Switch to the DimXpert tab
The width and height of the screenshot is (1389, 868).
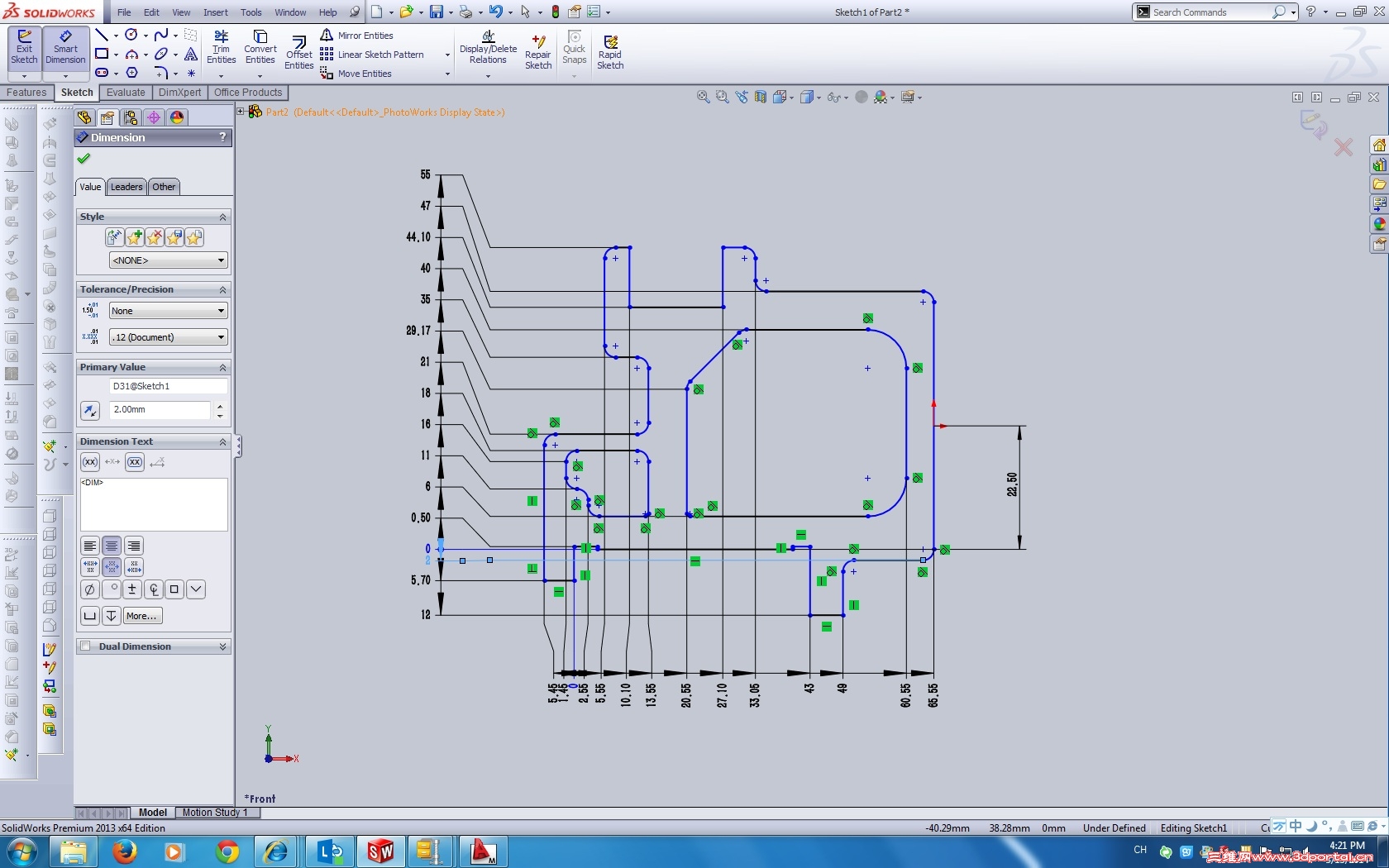[179, 93]
